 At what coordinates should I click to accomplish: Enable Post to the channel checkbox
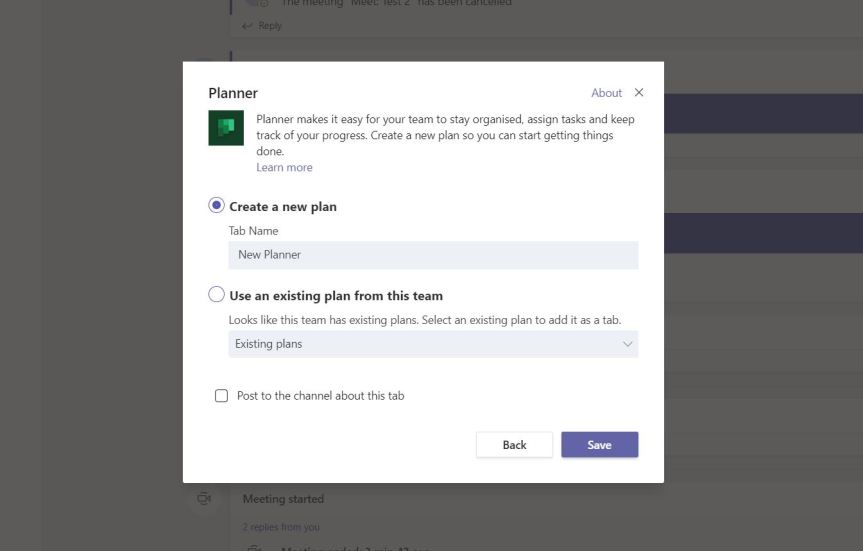click(222, 396)
